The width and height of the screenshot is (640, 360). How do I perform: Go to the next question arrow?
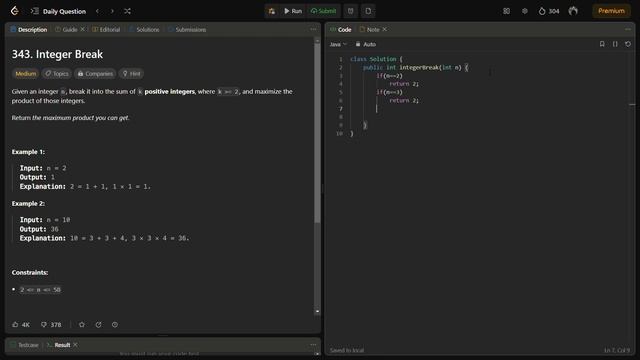pyautogui.click(x=112, y=11)
